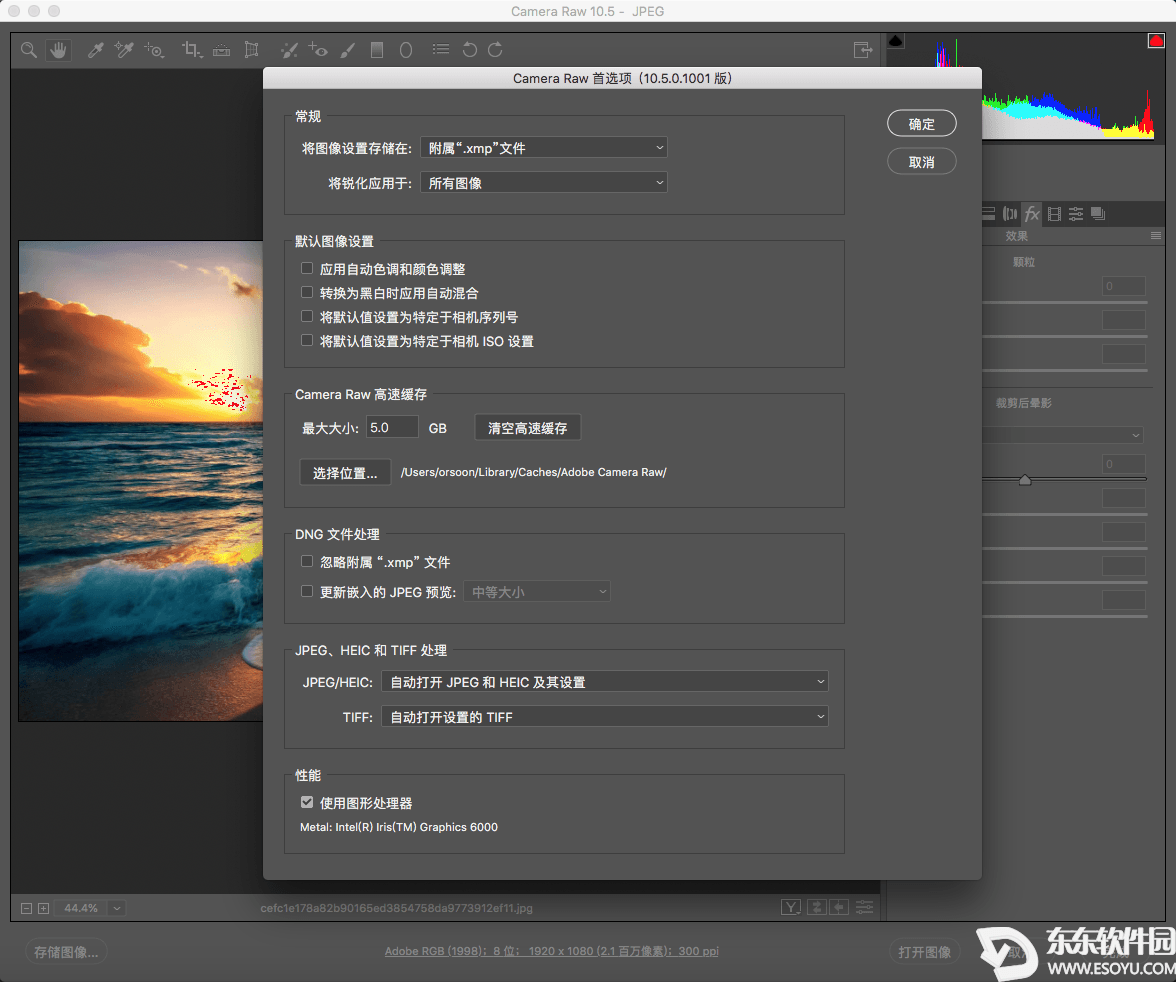Select the Adjustment Brush tool

347,50
